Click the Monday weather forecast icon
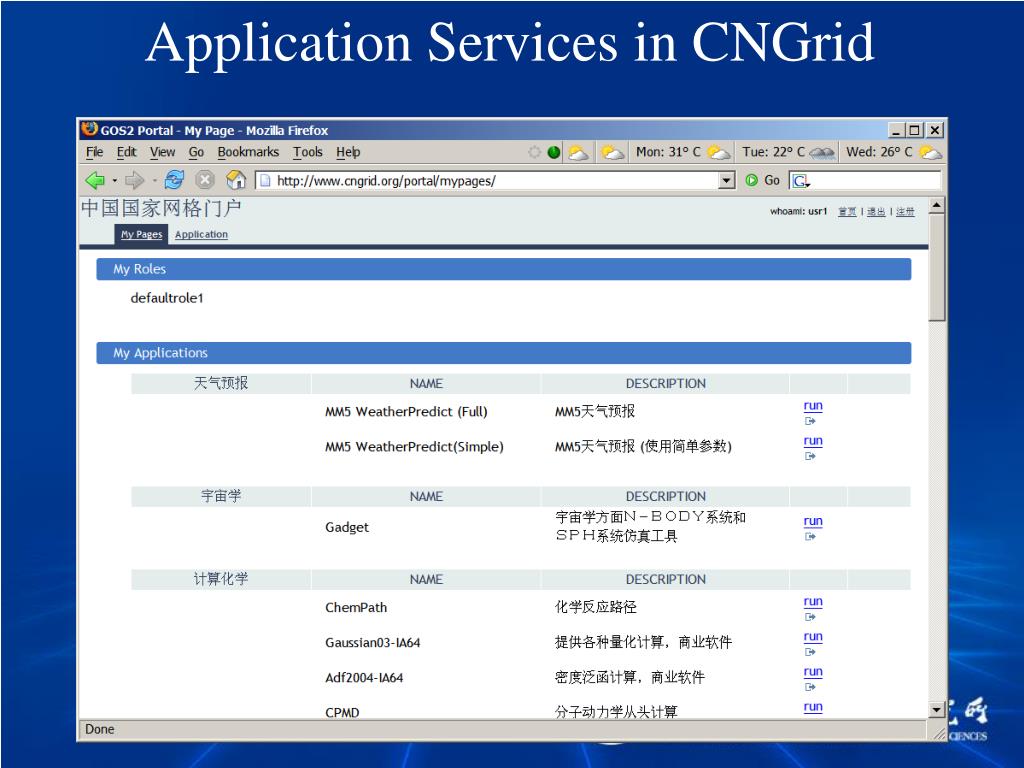Image resolution: width=1024 pixels, height=768 pixels. click(719, 152)
